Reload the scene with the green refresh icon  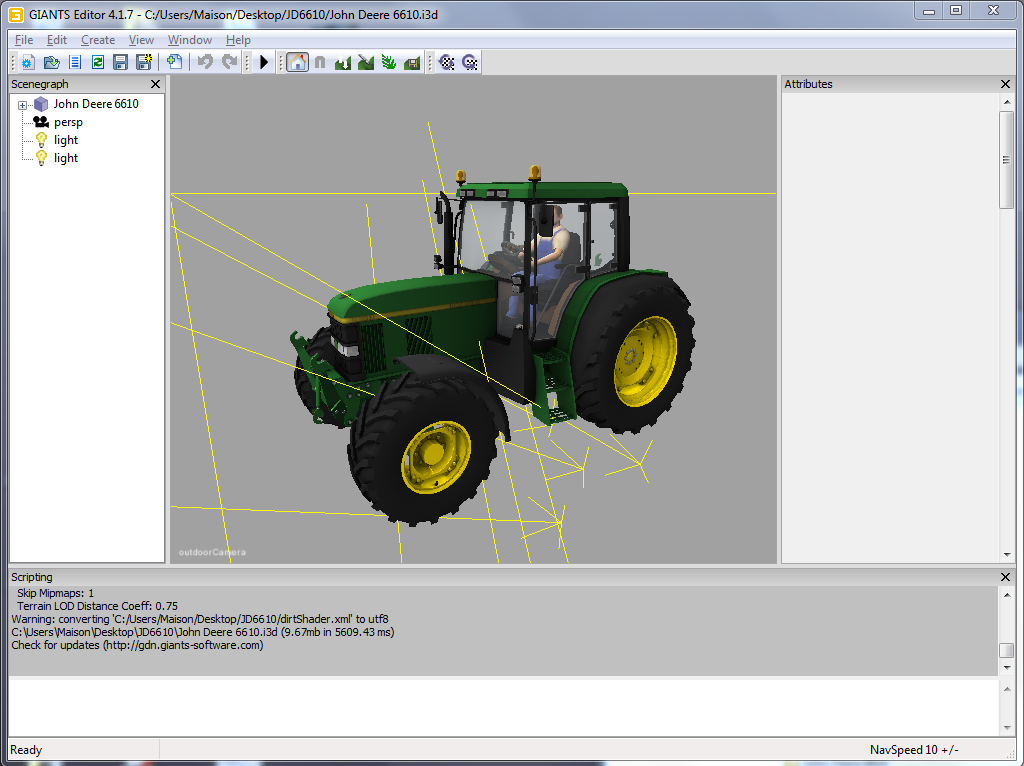point(97,63)
